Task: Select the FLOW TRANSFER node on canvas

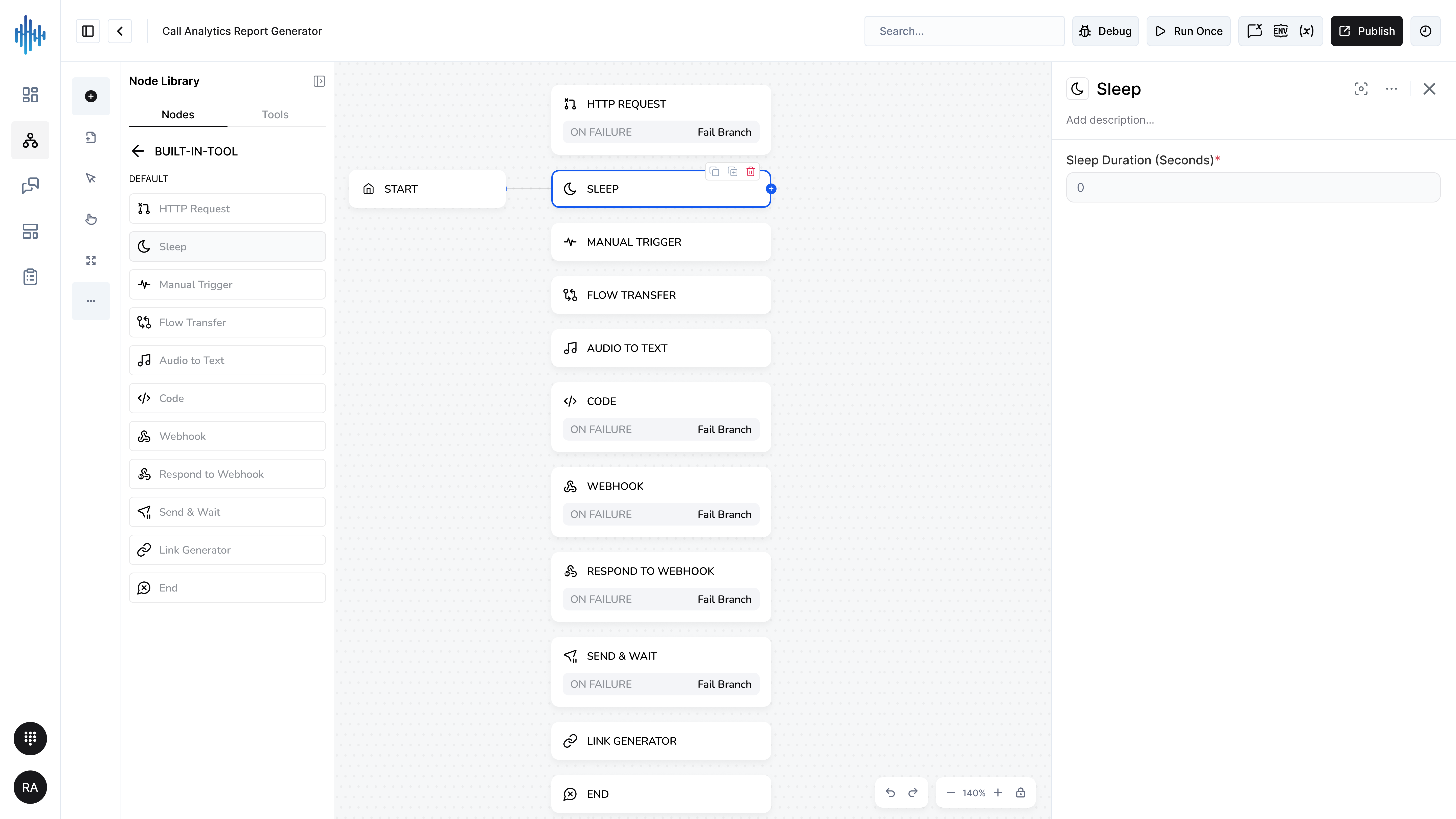Action: [661, 295]
